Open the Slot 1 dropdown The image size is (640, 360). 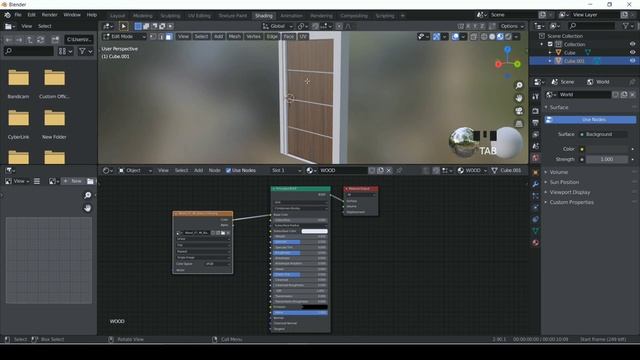286,170
